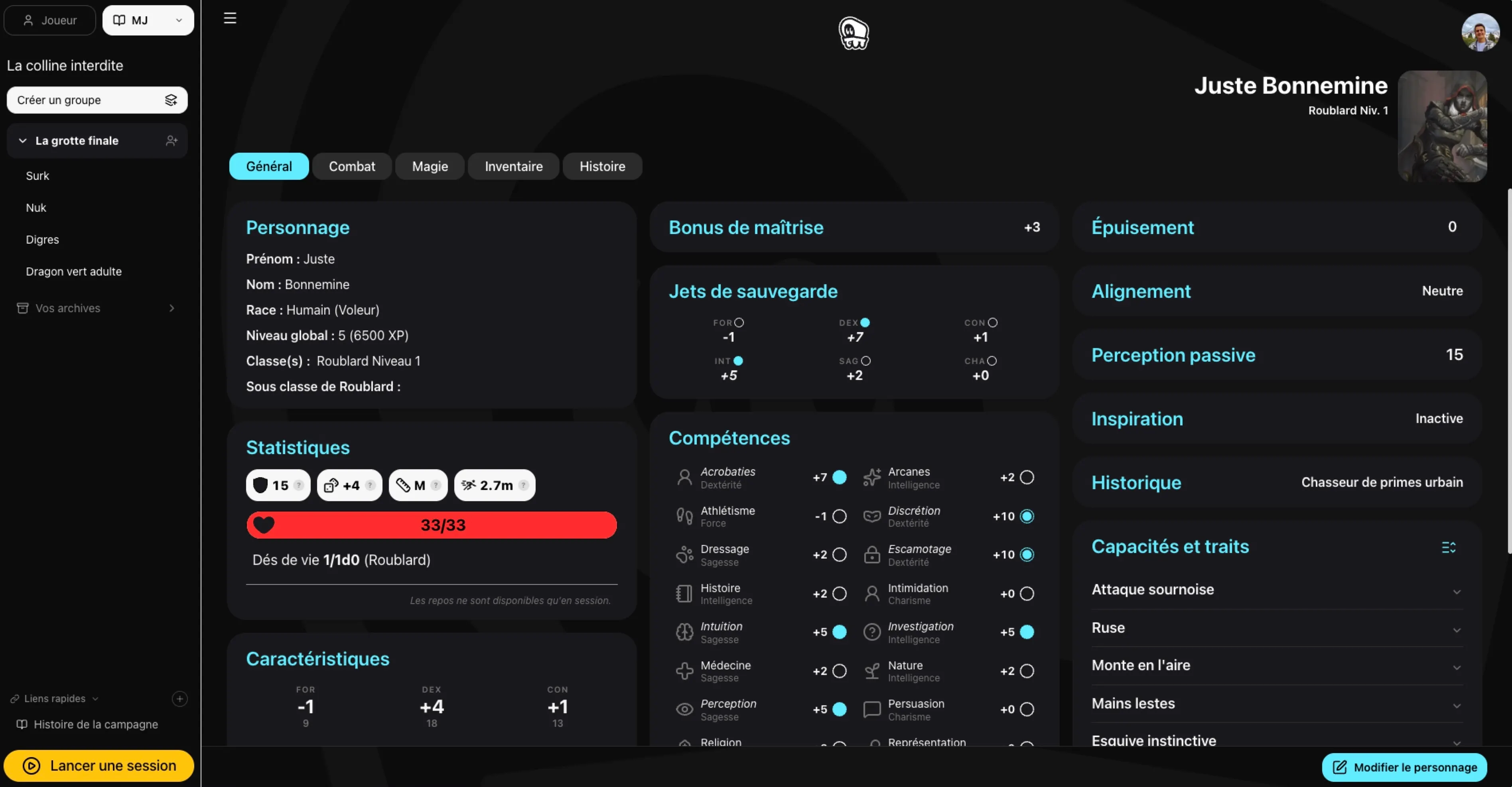1512x787 pixels.
Task: Click the Dressage paw icon
Action: (684, 555)
